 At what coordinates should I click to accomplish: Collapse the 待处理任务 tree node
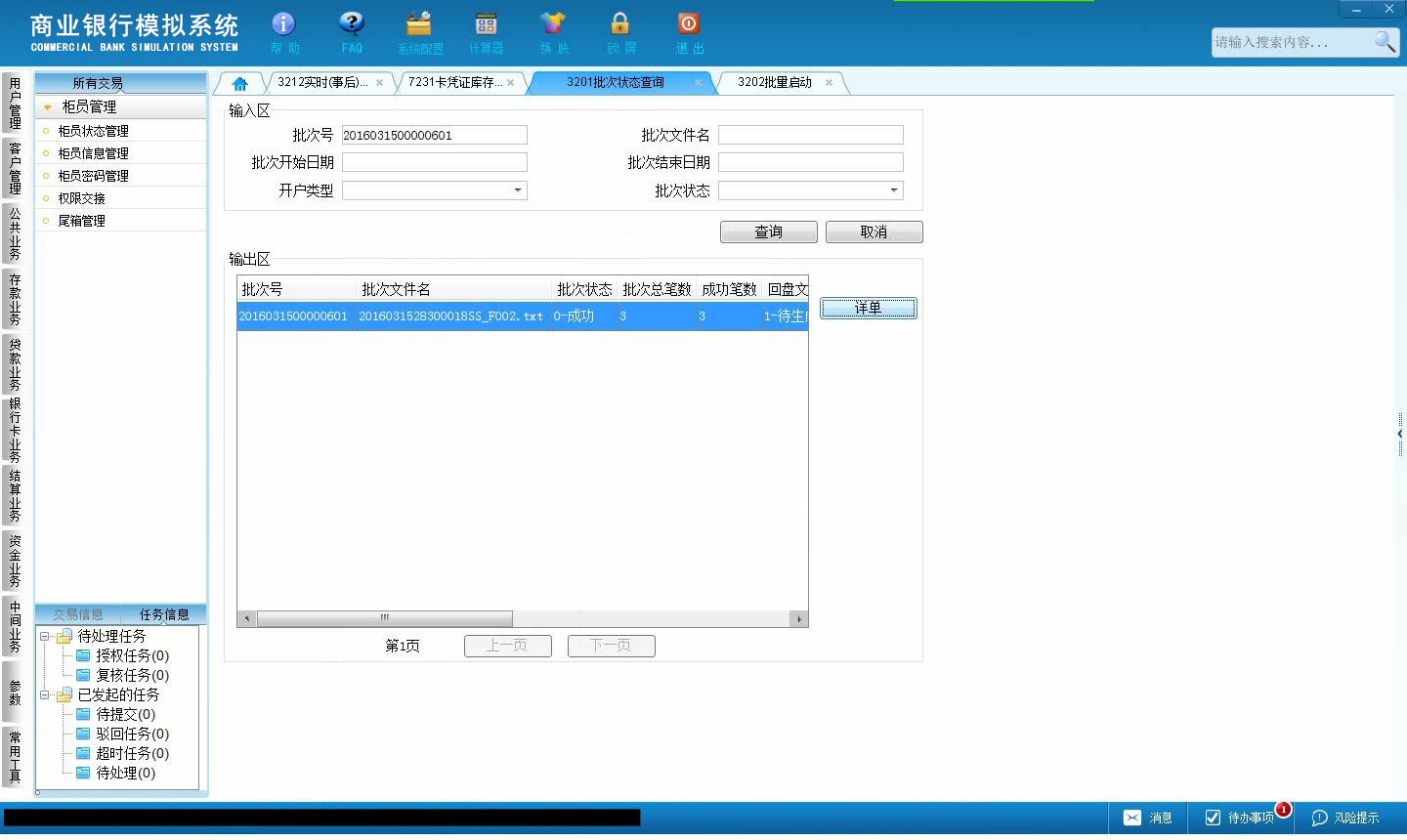coord(44,636)
